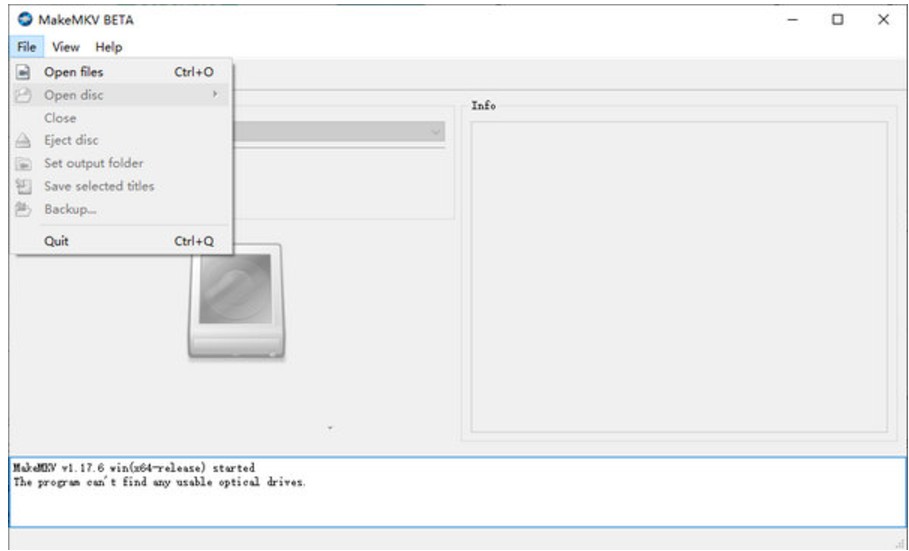Open the View menu
Viewport: 909px width, 551px height.
click(x=66, y=47)
